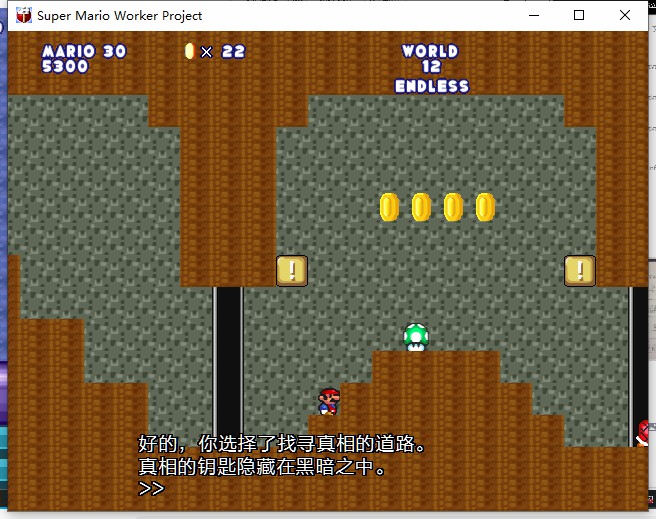Click the fourth coin in the row

pyautogui.click(x=485, y=207)
